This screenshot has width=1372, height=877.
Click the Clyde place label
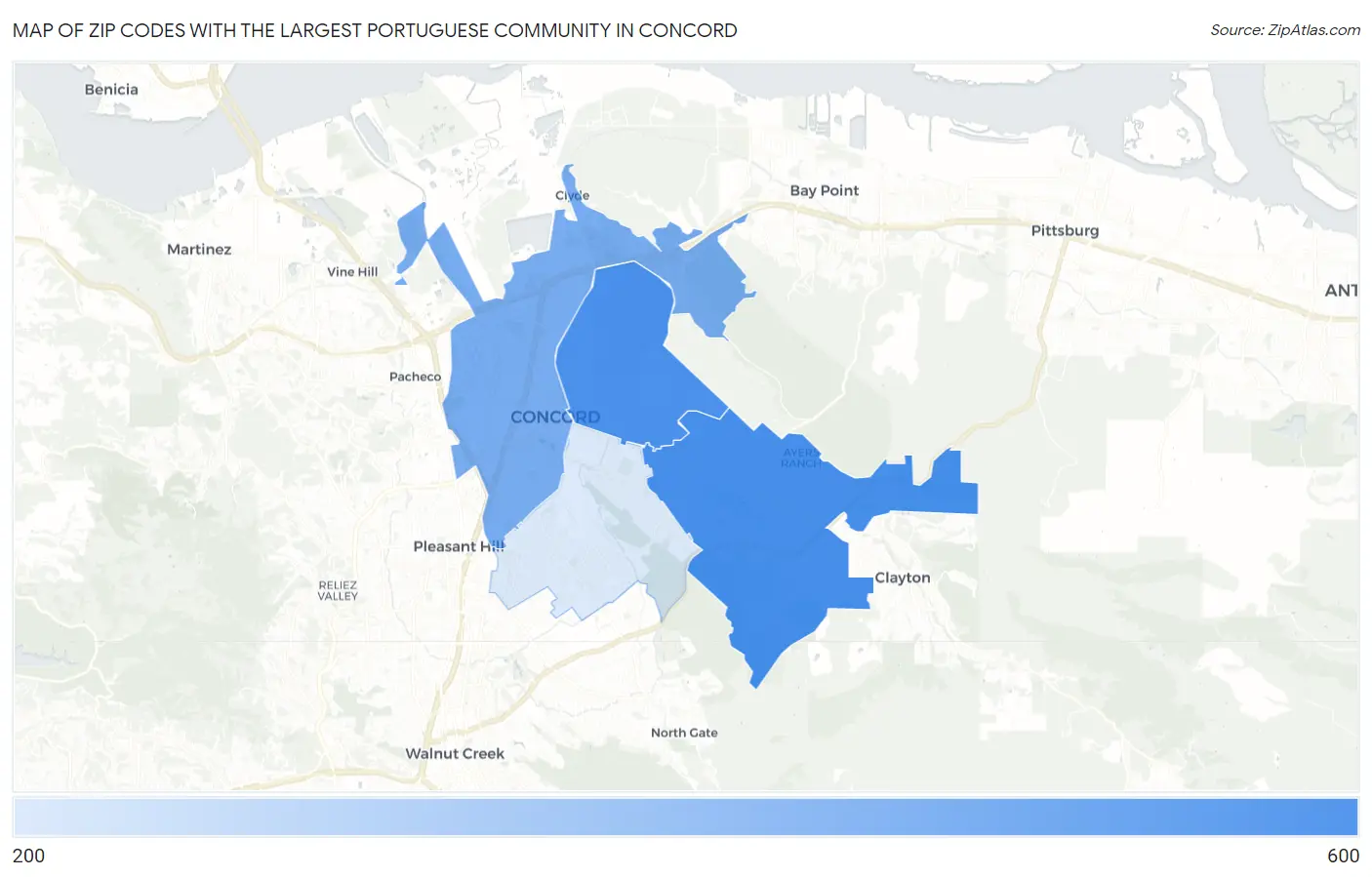572,195
